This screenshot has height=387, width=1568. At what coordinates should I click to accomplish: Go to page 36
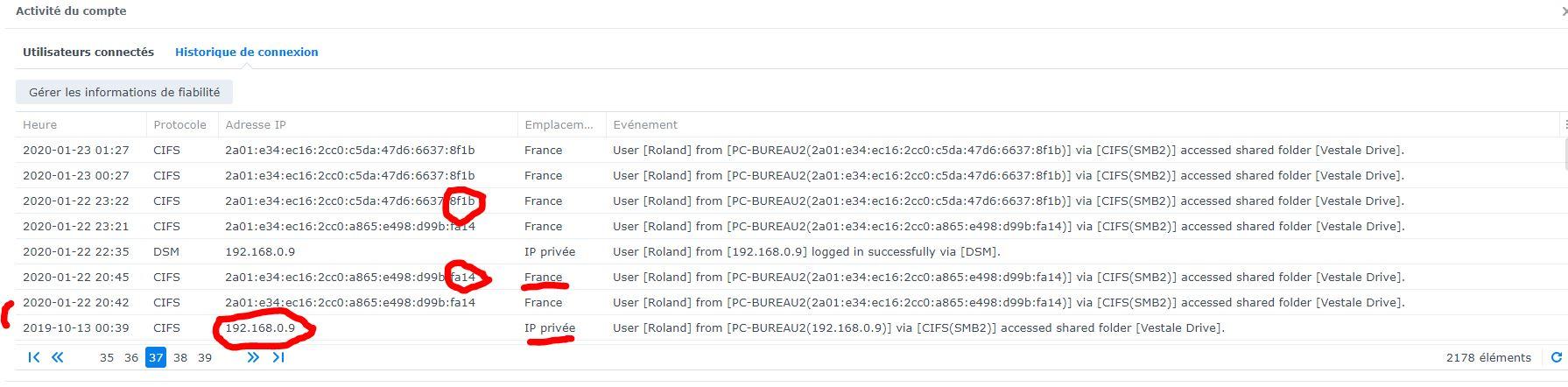(x=131, y=357)
